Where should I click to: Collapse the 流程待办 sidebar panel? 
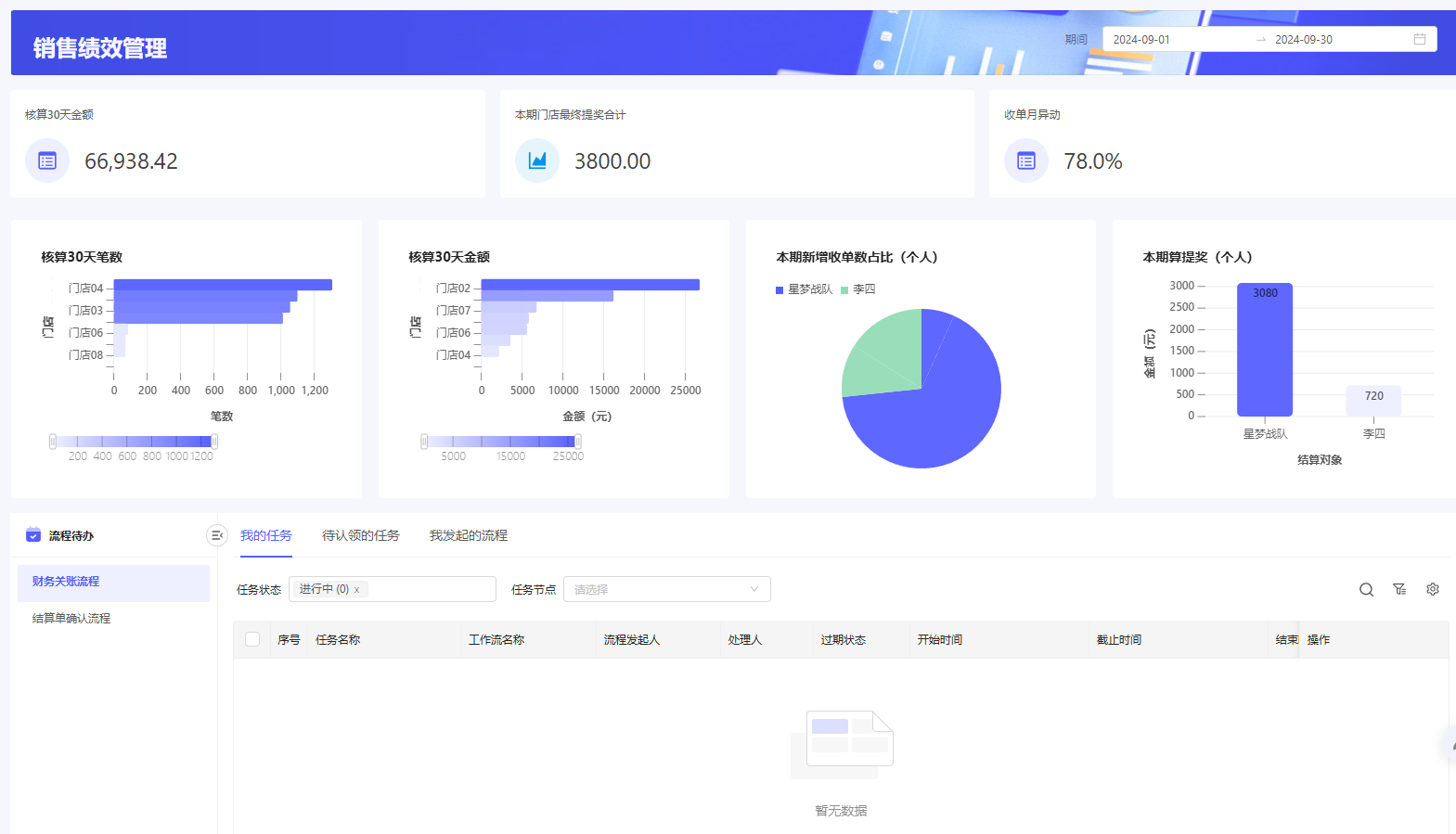pos(216,535)
